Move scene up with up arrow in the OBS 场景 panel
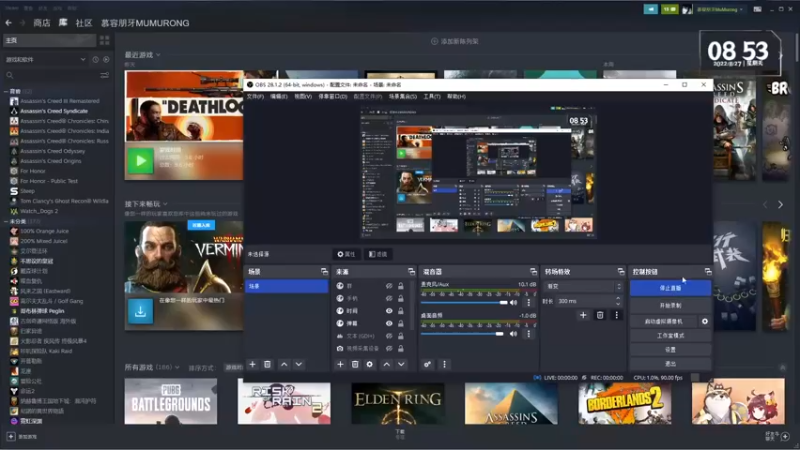This screenshot has width=800, height=450. pyautogui.click(x=284, y=364)
